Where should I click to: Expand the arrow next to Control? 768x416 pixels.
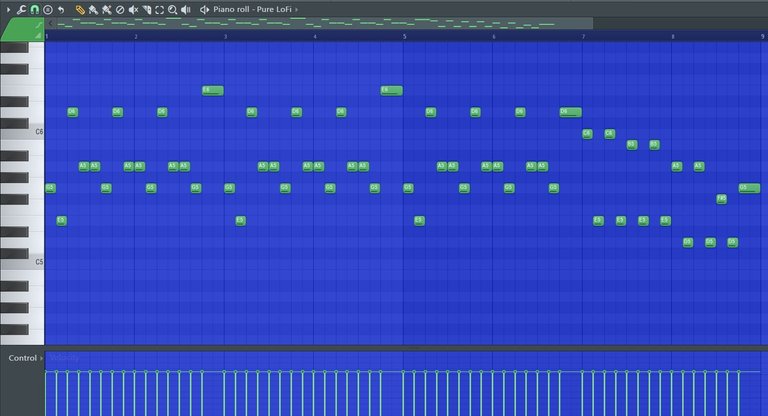41,358
